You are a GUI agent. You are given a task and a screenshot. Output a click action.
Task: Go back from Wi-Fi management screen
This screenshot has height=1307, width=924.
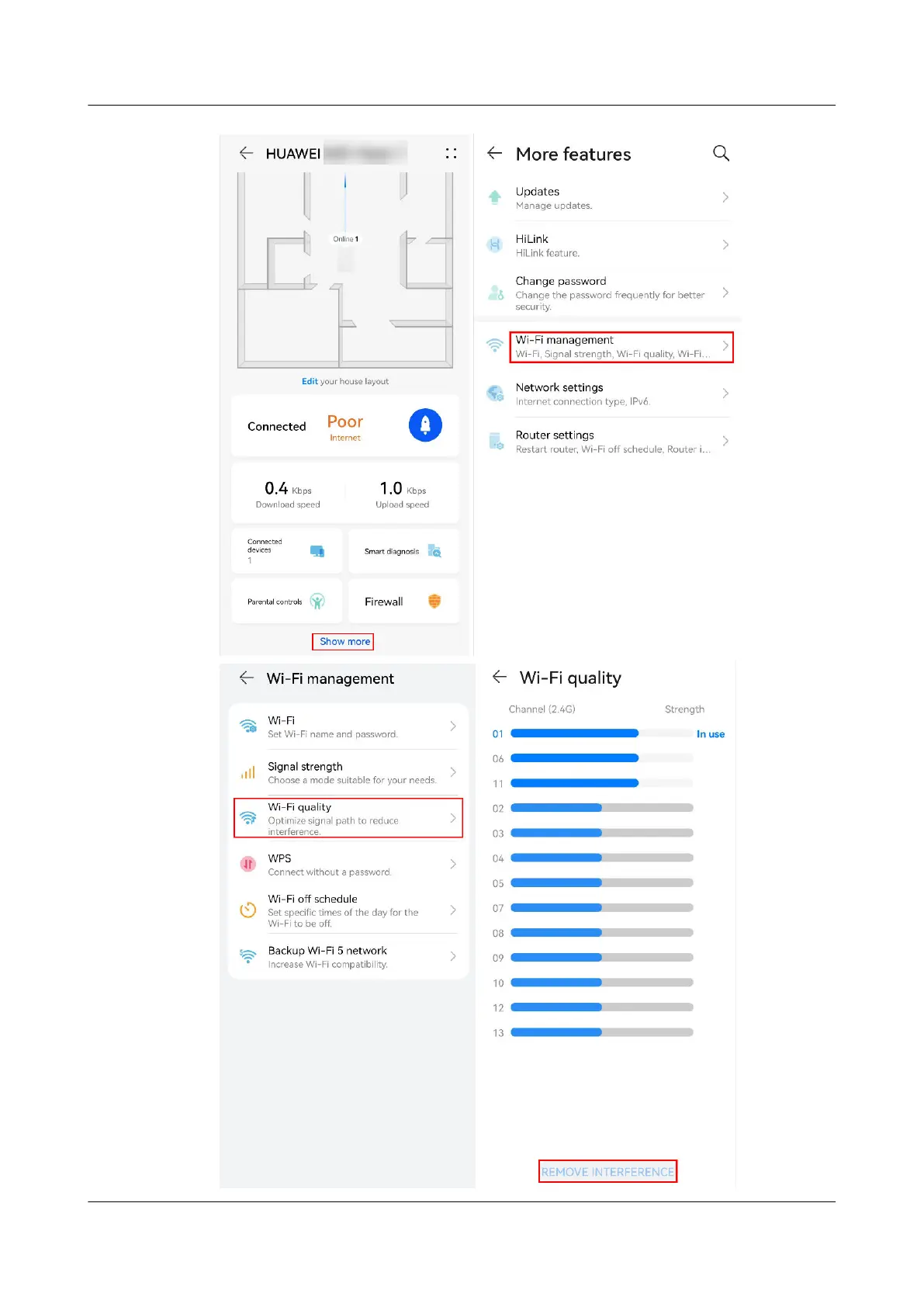(247, 678)
